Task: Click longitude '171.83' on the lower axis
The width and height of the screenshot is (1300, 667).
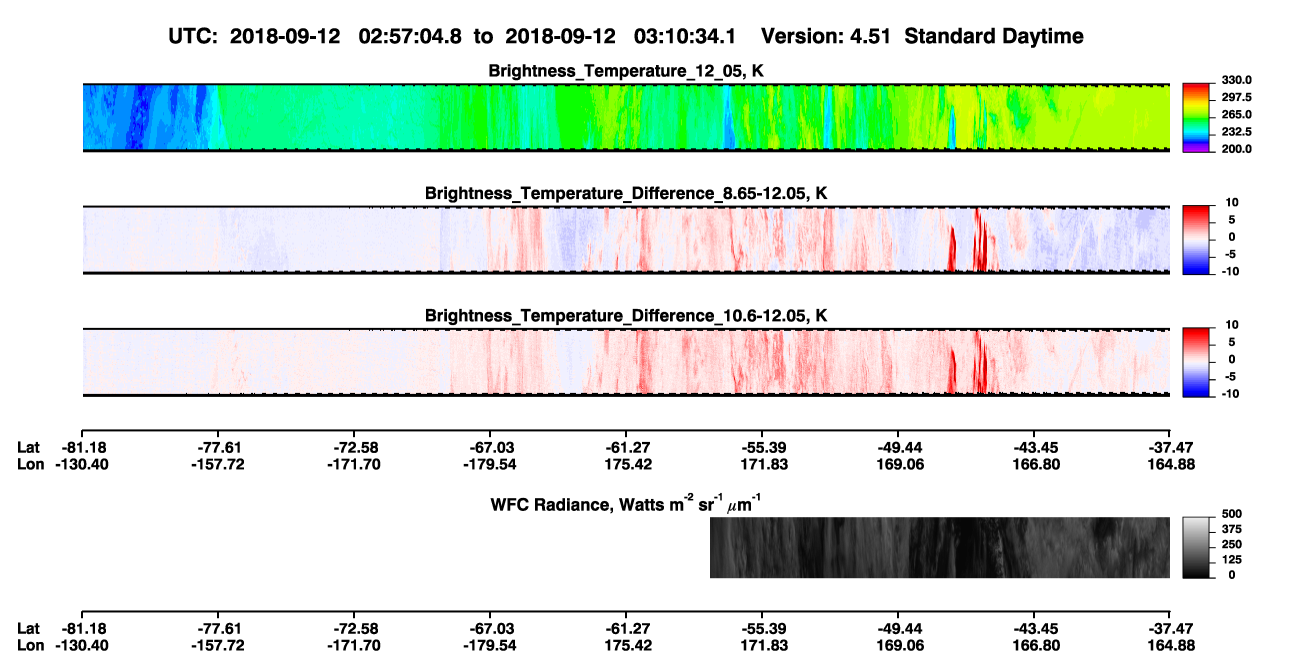Action: click(762, 645)
